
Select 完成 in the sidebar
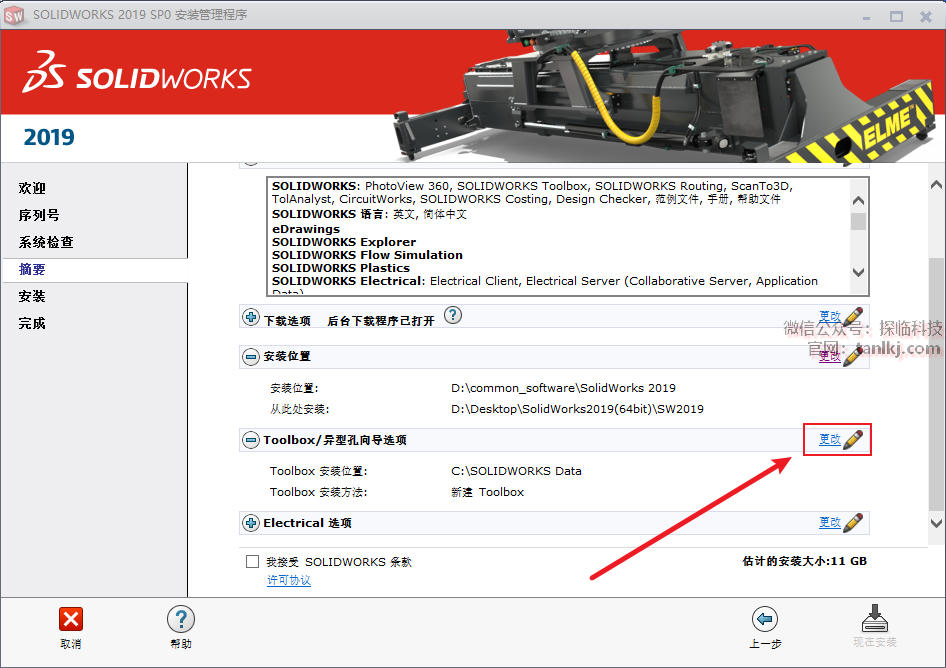(32, 323)
